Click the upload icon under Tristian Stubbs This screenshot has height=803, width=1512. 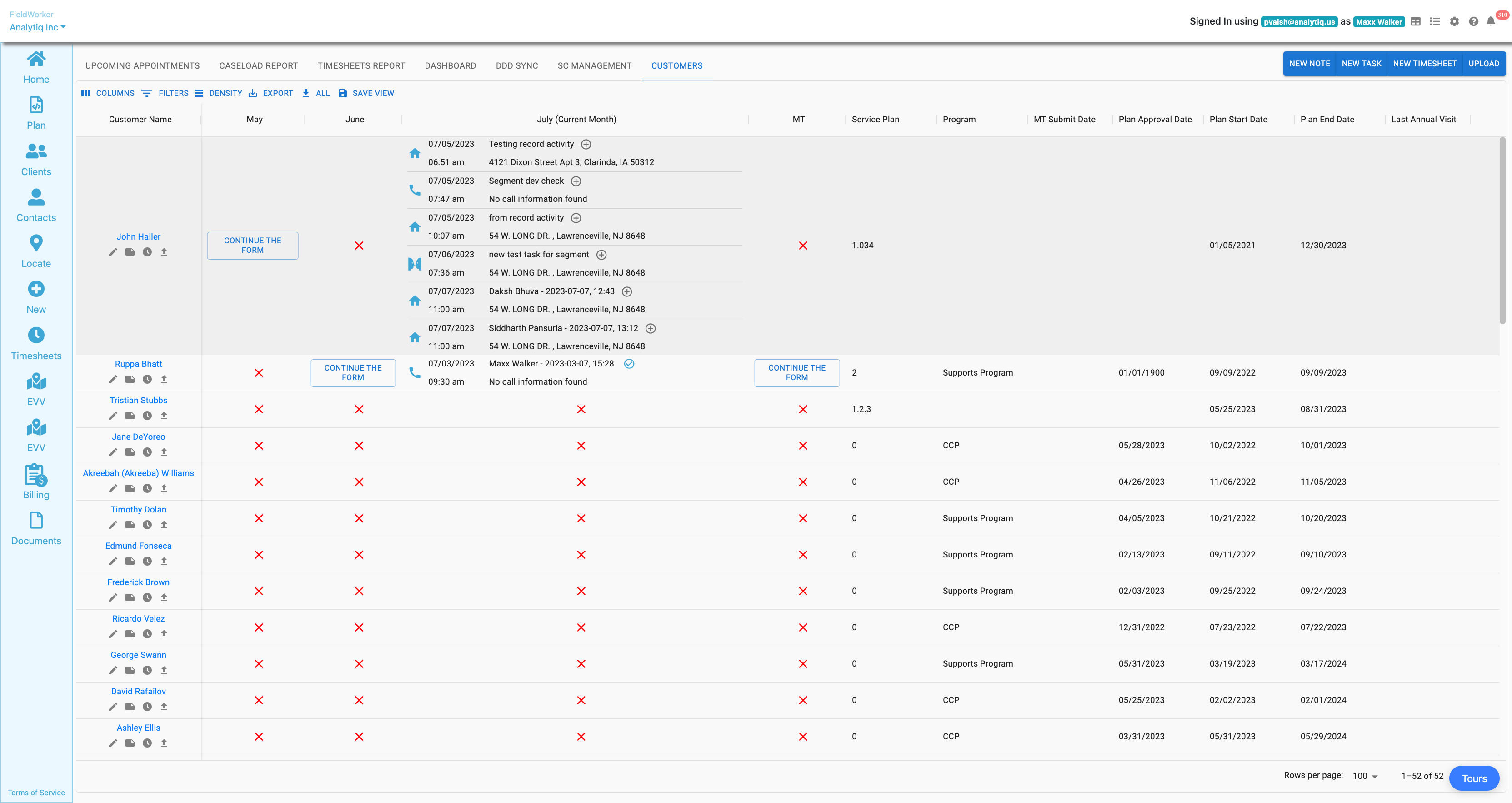click(164, 416)
